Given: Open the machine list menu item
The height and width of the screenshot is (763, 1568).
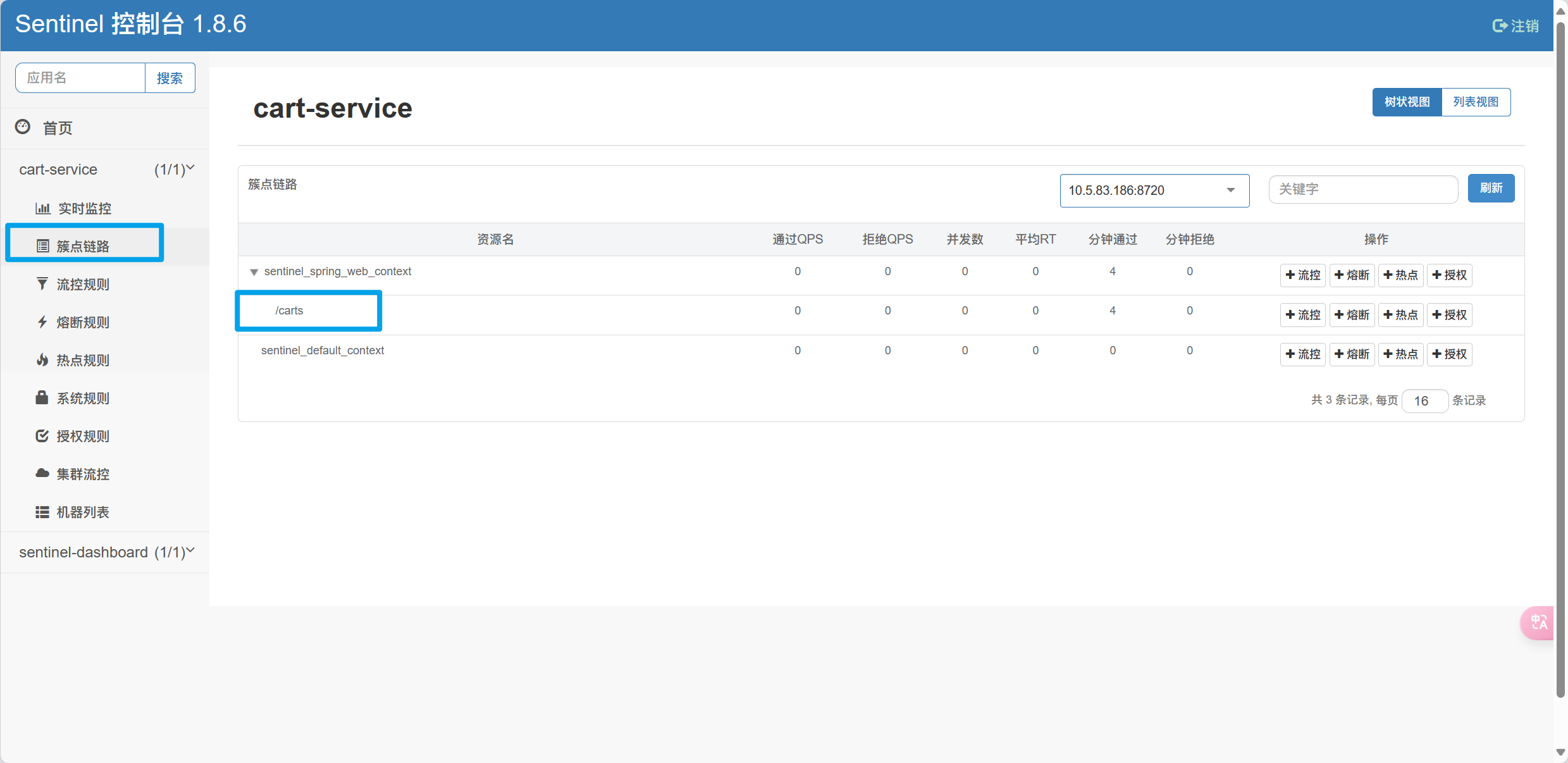Looking at the screenshot, I should pos(83,512).
